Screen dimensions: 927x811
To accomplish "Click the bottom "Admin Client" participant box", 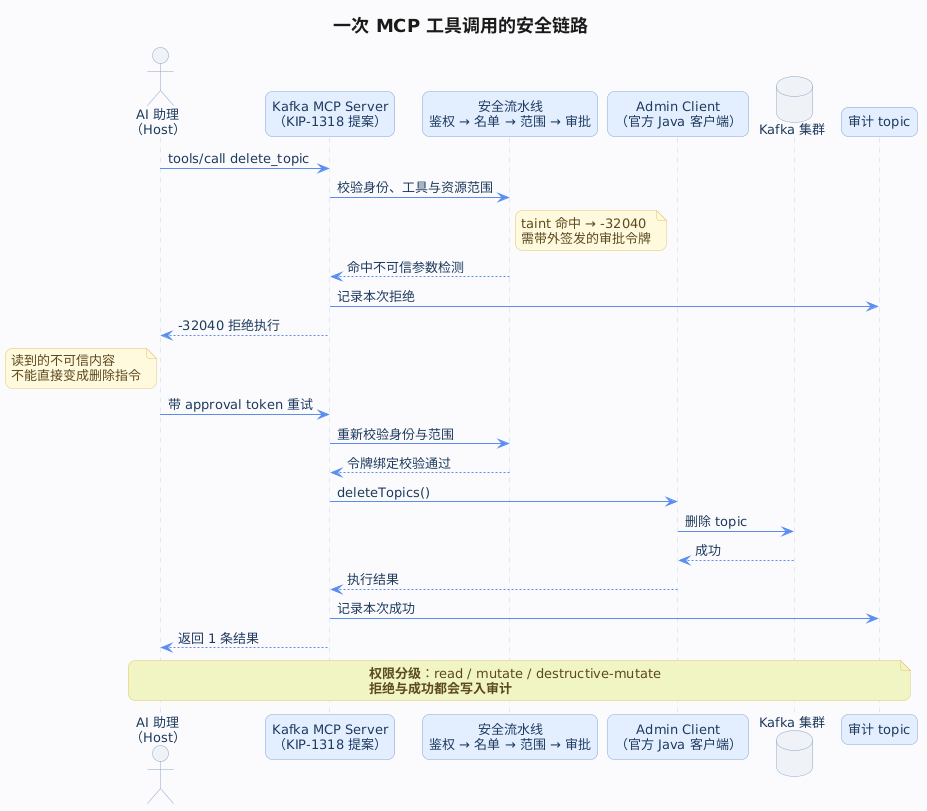I will coord(678,737).
